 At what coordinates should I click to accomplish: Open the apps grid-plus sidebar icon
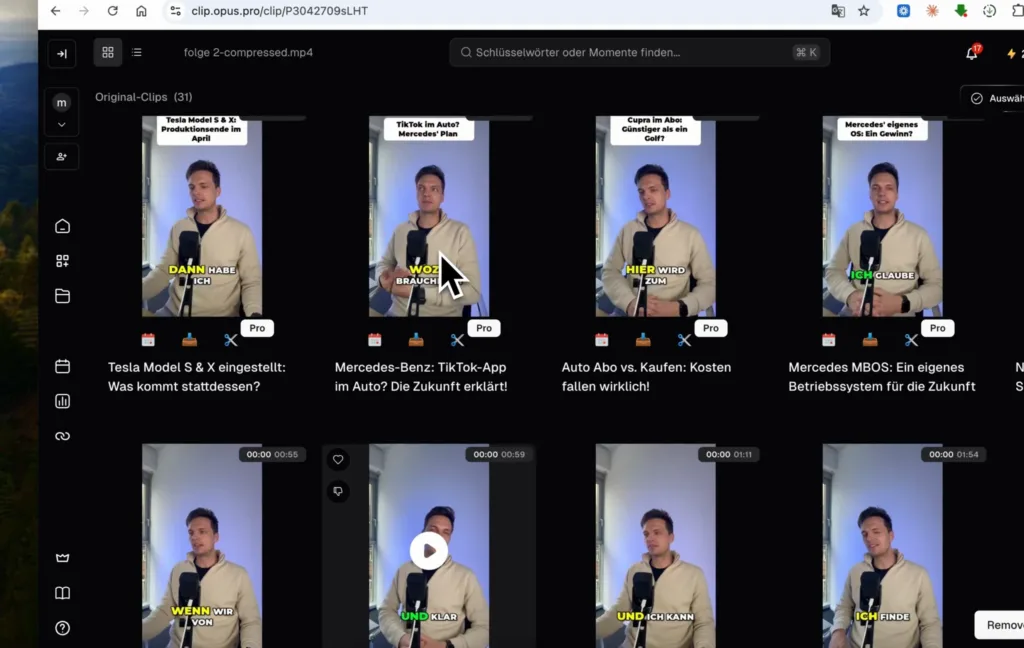[63, 261]
